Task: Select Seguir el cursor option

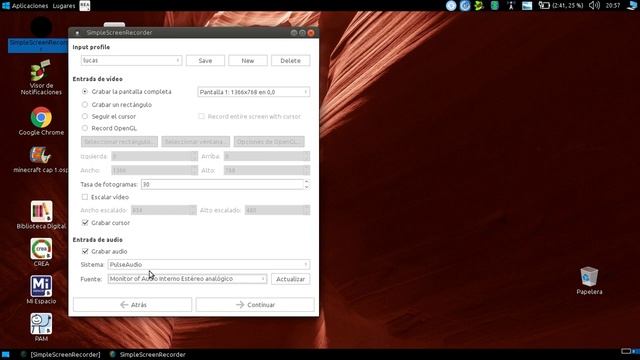Action: click(x=85, y=116)
